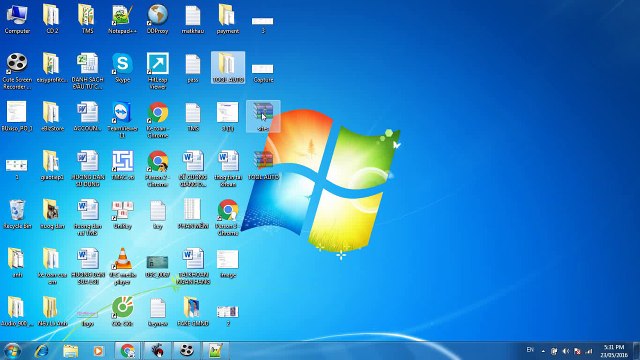Select the matkhau text file

193,19
